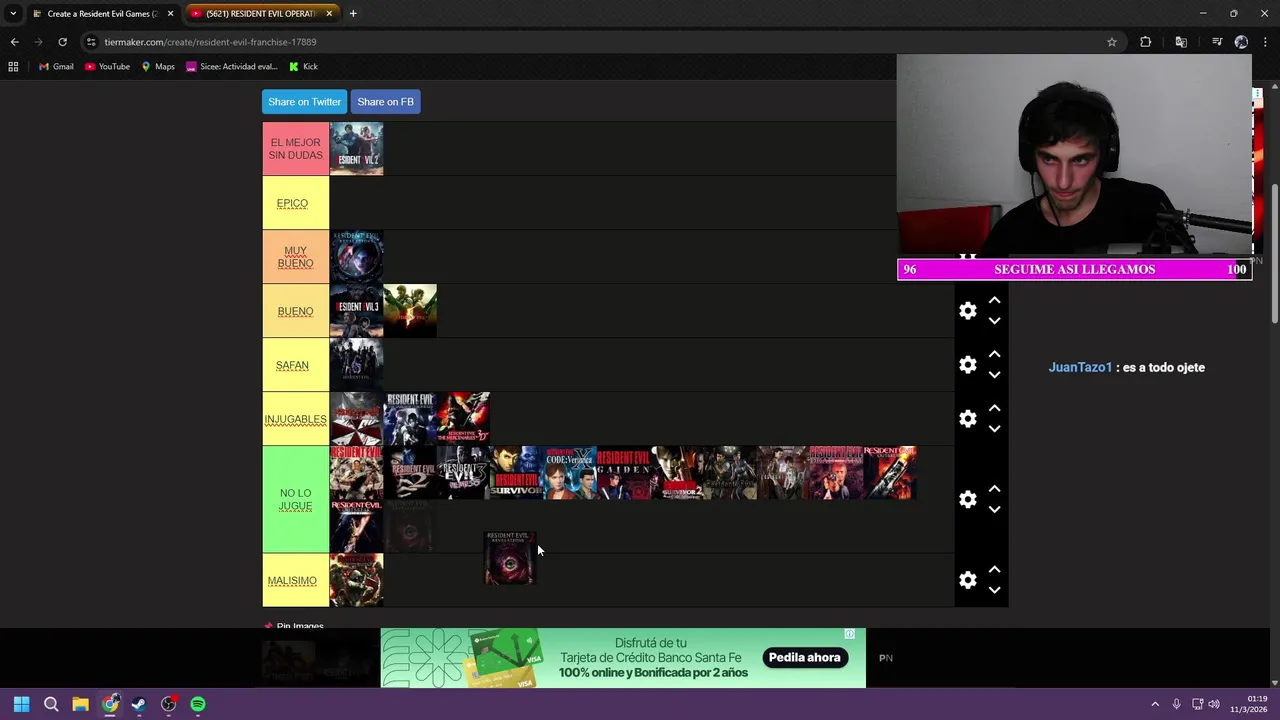The image size is (1280, 720).
Task: Edit the MUY BUENO tier label
Action: click(x=296, y=257)
